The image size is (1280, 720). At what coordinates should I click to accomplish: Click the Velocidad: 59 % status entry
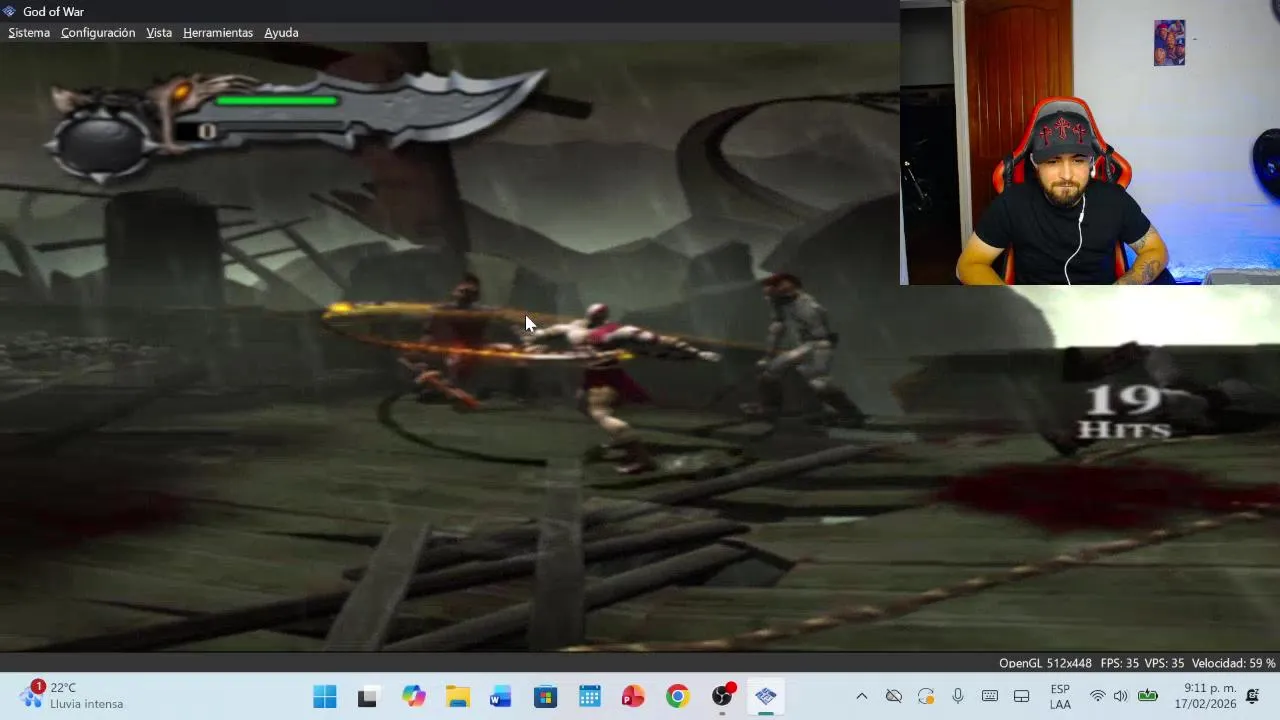1233,663
